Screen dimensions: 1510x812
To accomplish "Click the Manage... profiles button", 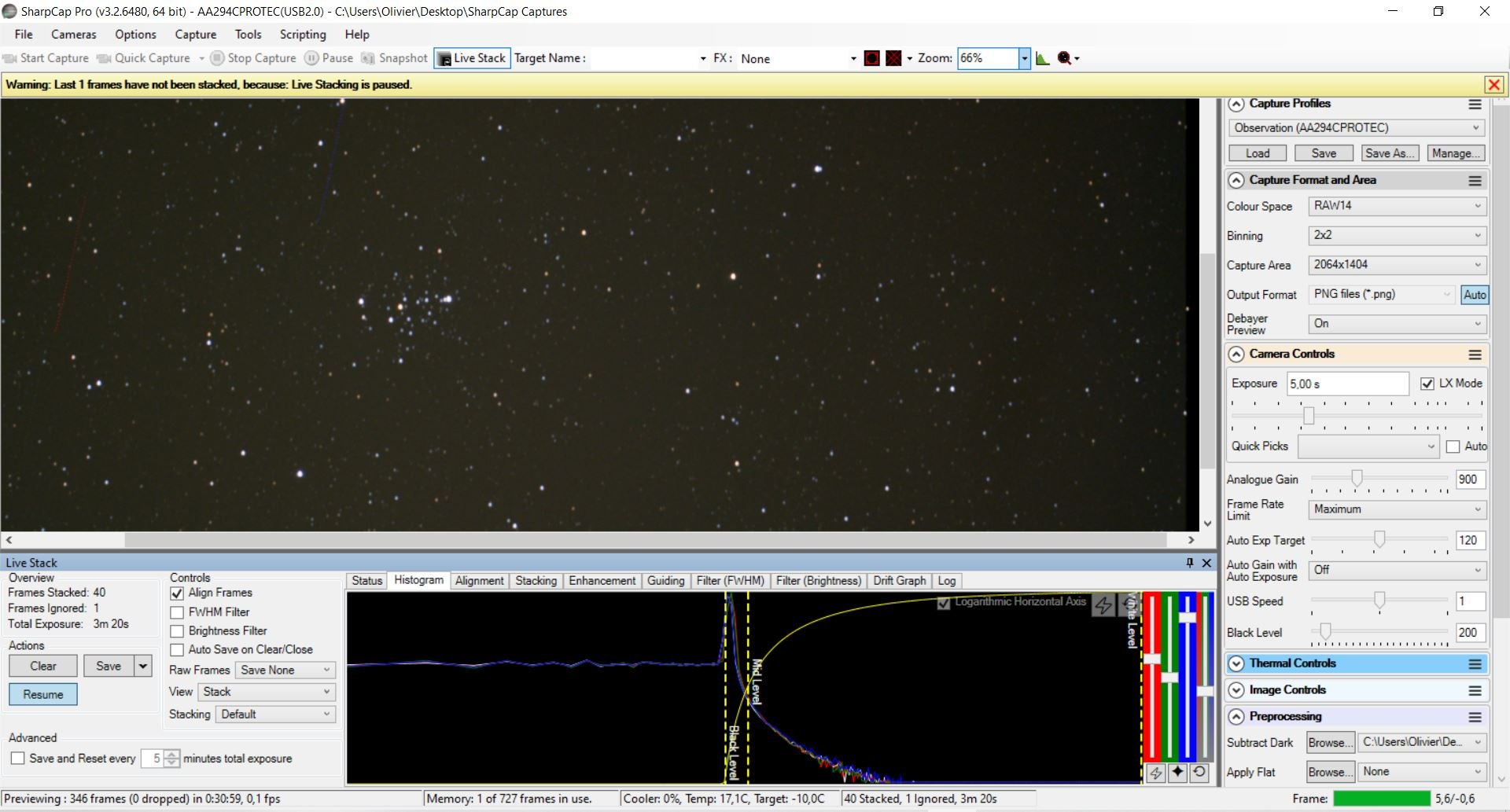I will (x=1457, y=153).
